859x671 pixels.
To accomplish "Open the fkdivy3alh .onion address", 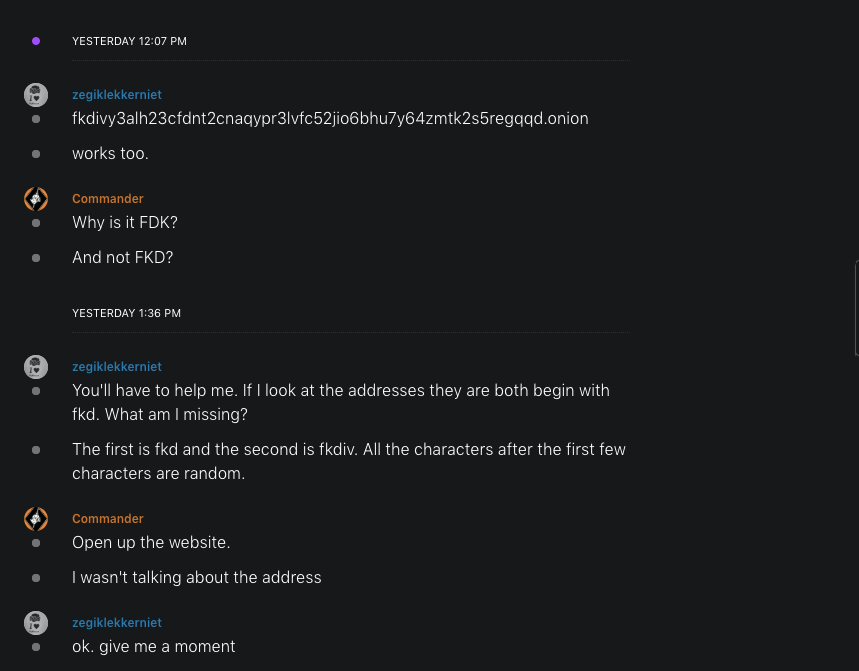I will tap(330, 119).
